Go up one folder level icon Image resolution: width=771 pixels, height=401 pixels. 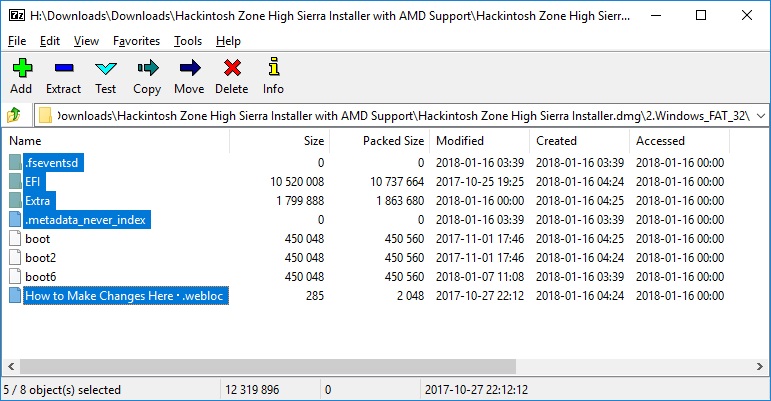pyautogui.click(x=14, y=115)
